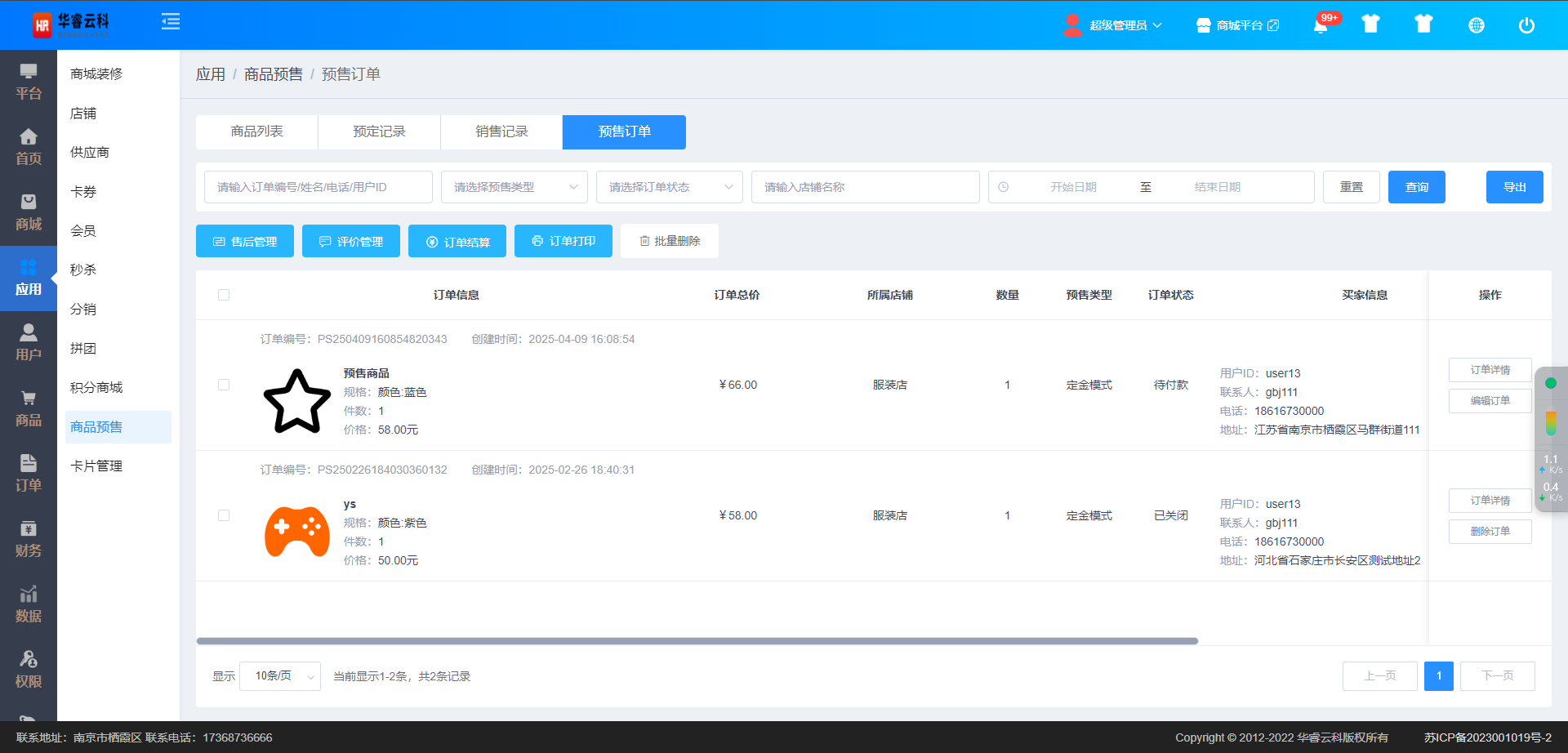Click the horizontal scrollbar below the table
Viewport: 1568px width, 753px height.
(x=697, y=641)
